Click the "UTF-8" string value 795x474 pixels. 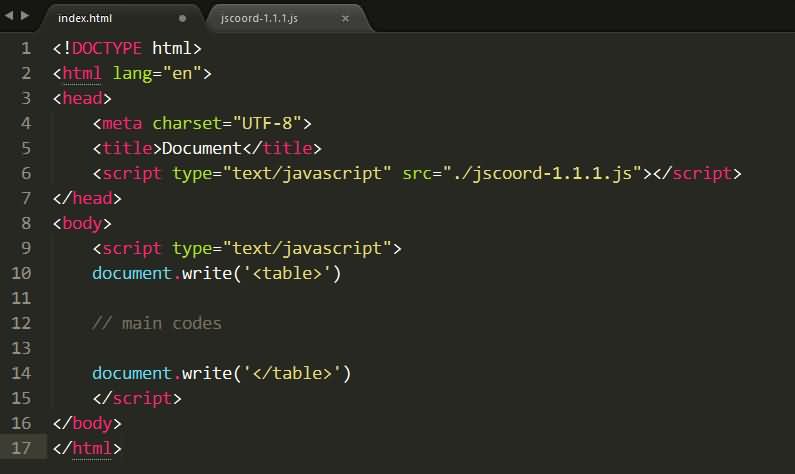click(267, 123)
